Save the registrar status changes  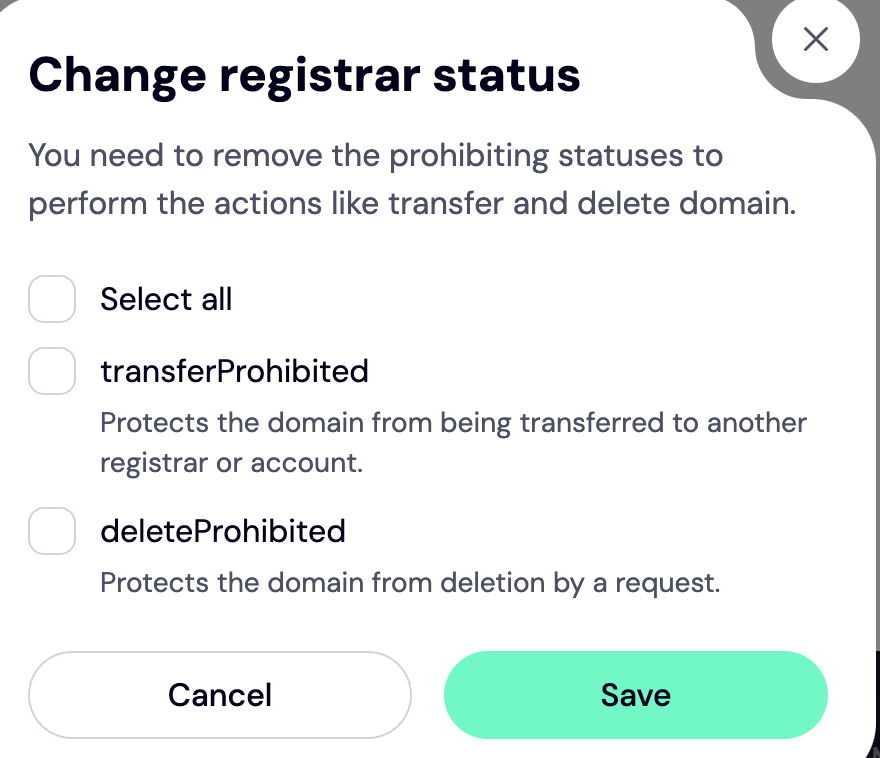[635, 695]
